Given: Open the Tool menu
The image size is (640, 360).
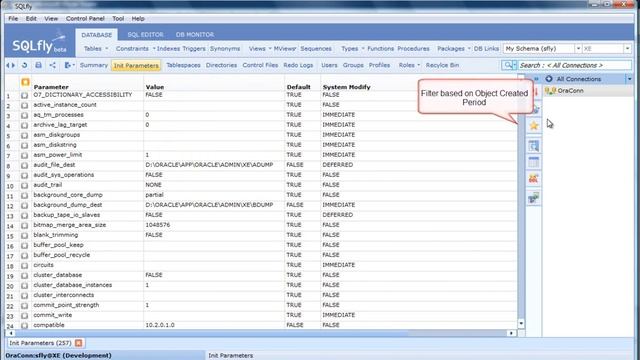Looking at the screenshot, I should tap(118, 18).
